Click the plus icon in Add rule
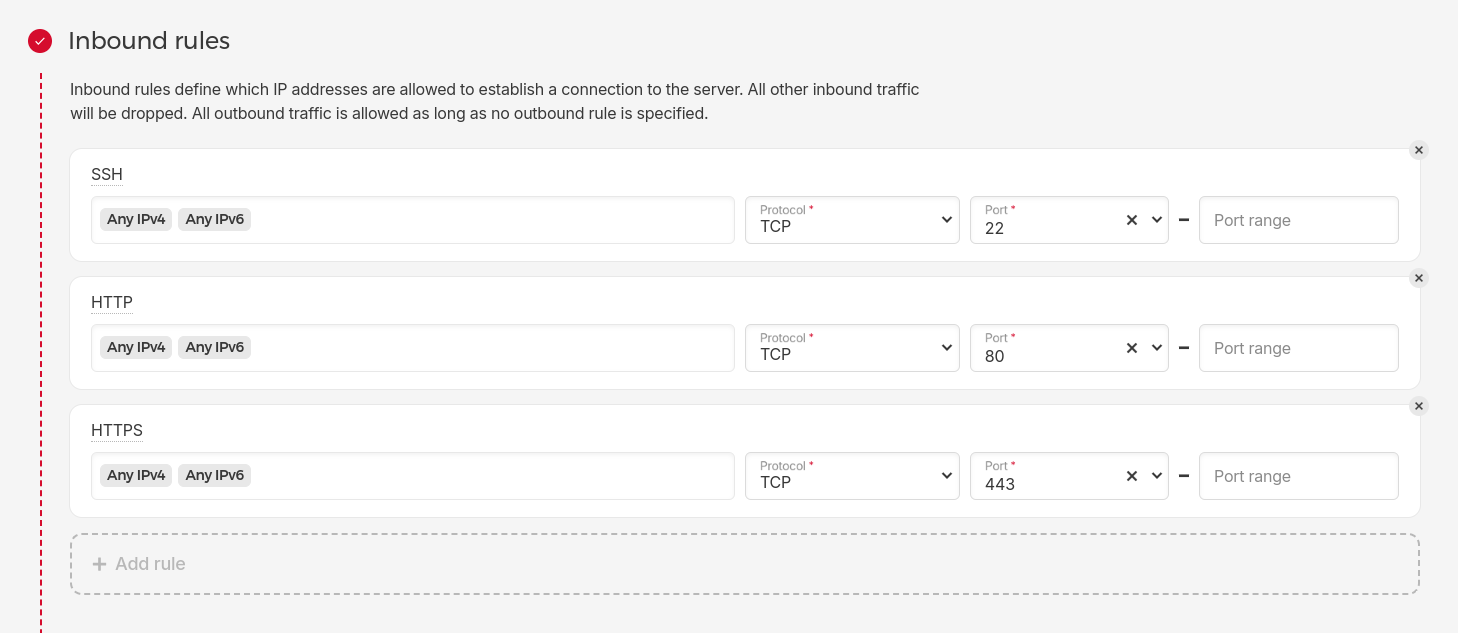The height and width of the screenshot is (633, 1458). (x=99, y=564)
